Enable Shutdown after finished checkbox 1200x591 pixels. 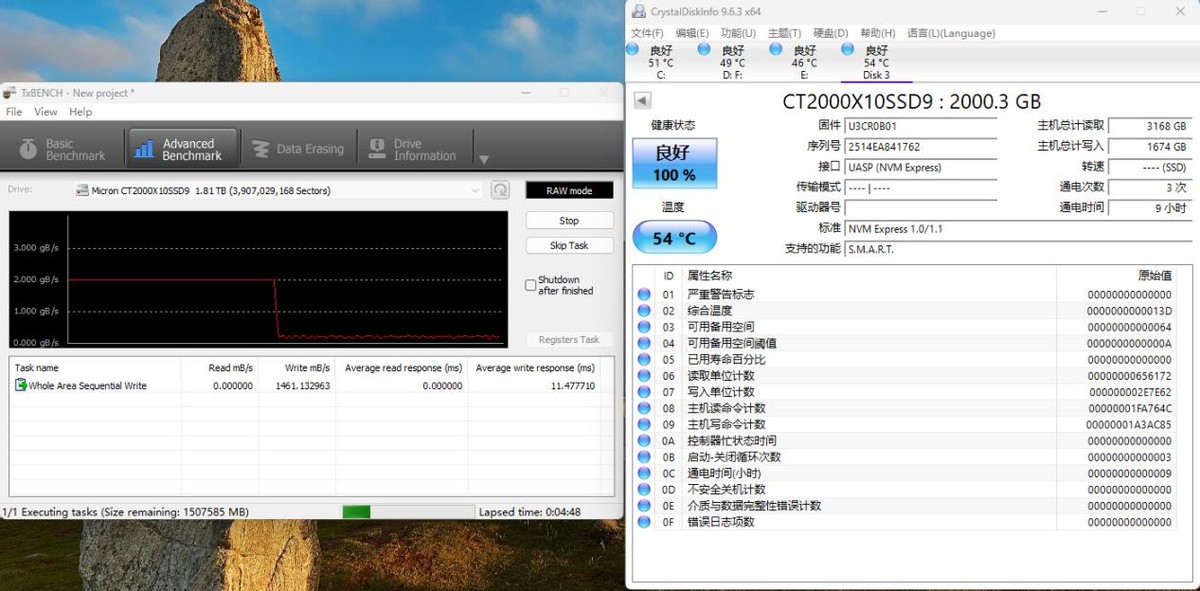tap(531, 285)
